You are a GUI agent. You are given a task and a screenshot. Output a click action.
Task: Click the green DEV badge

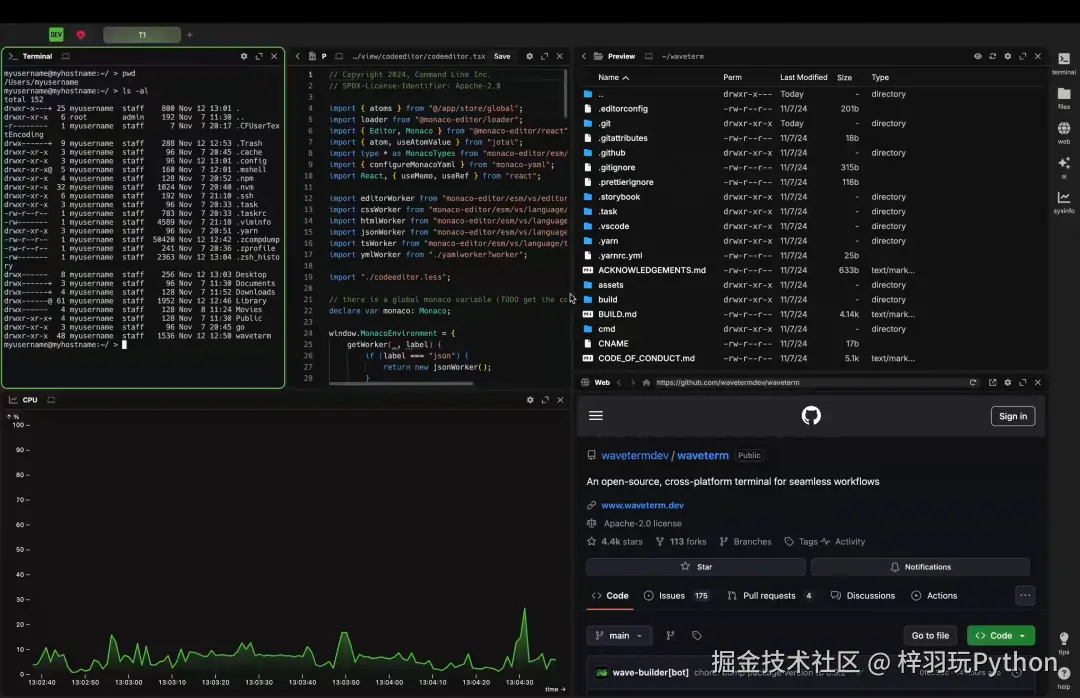click(x=56, y=34)
